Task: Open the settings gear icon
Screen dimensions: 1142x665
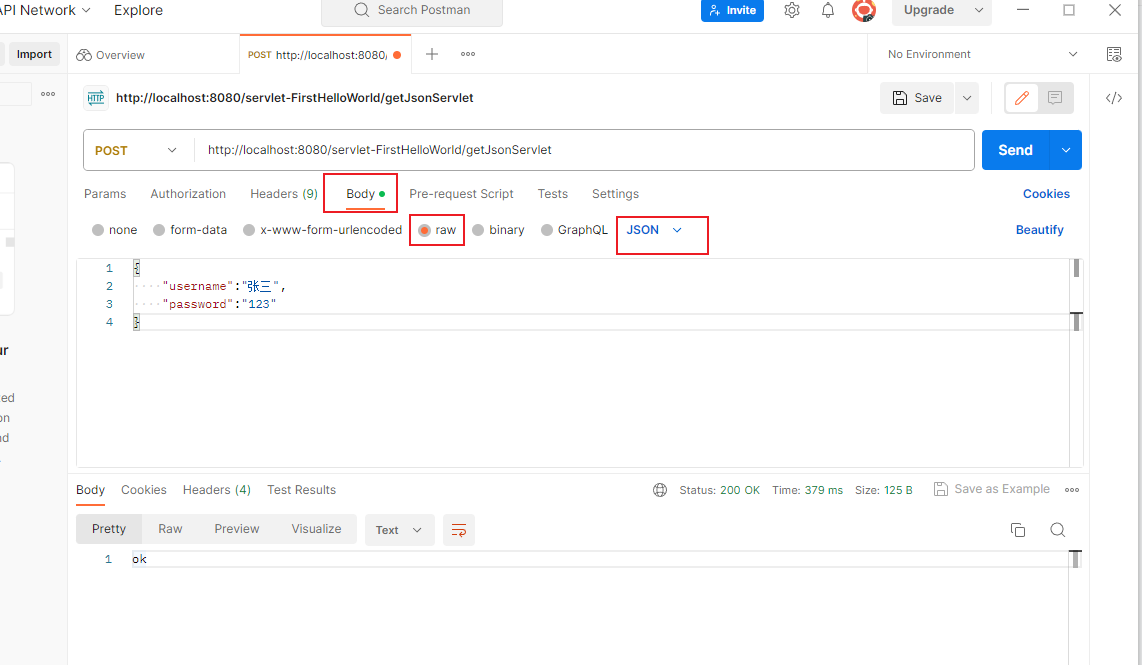Action: click(x=792, y=10)
